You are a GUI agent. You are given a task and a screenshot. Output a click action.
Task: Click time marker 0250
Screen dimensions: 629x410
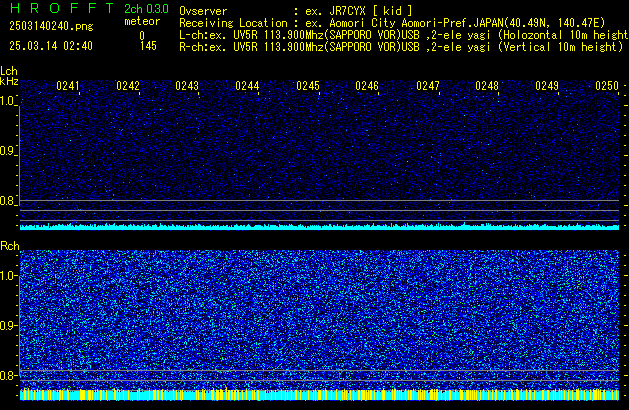click(x=607, y=86)
